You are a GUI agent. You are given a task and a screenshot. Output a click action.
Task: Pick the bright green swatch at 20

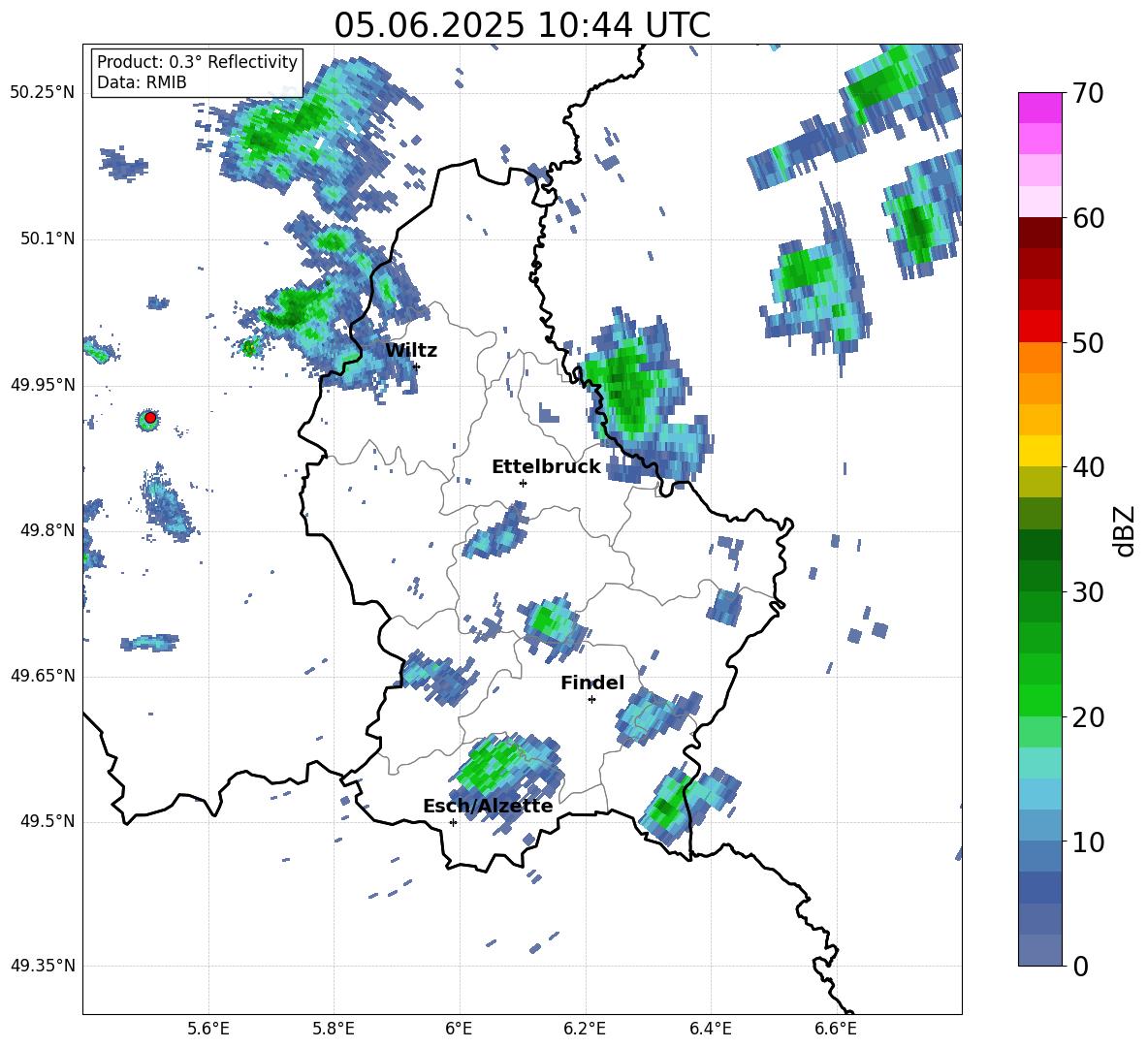pyautogui.click(x=1039, y=701)
